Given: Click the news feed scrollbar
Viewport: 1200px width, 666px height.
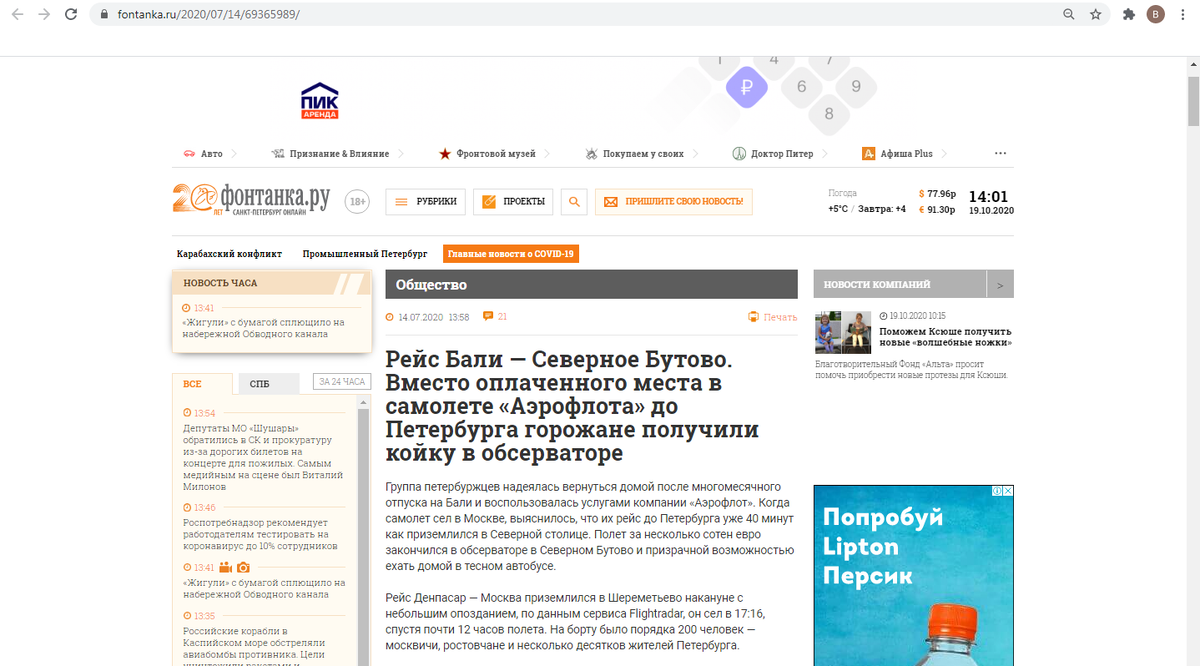Looking at the screenshot, I should click(363, 530).
